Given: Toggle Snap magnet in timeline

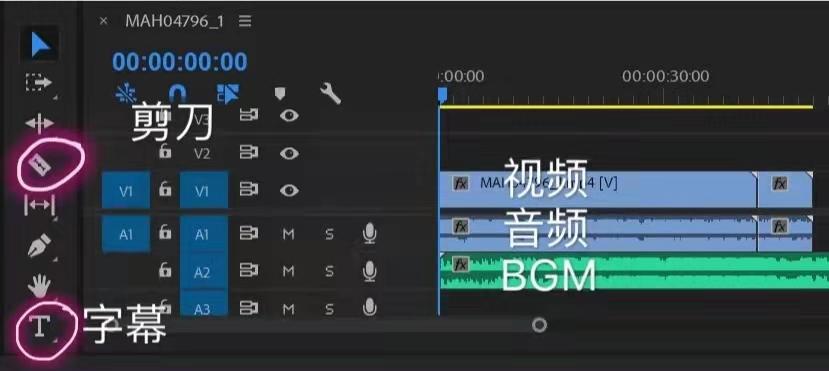Looking at the screenshot, I should [177, 94].
